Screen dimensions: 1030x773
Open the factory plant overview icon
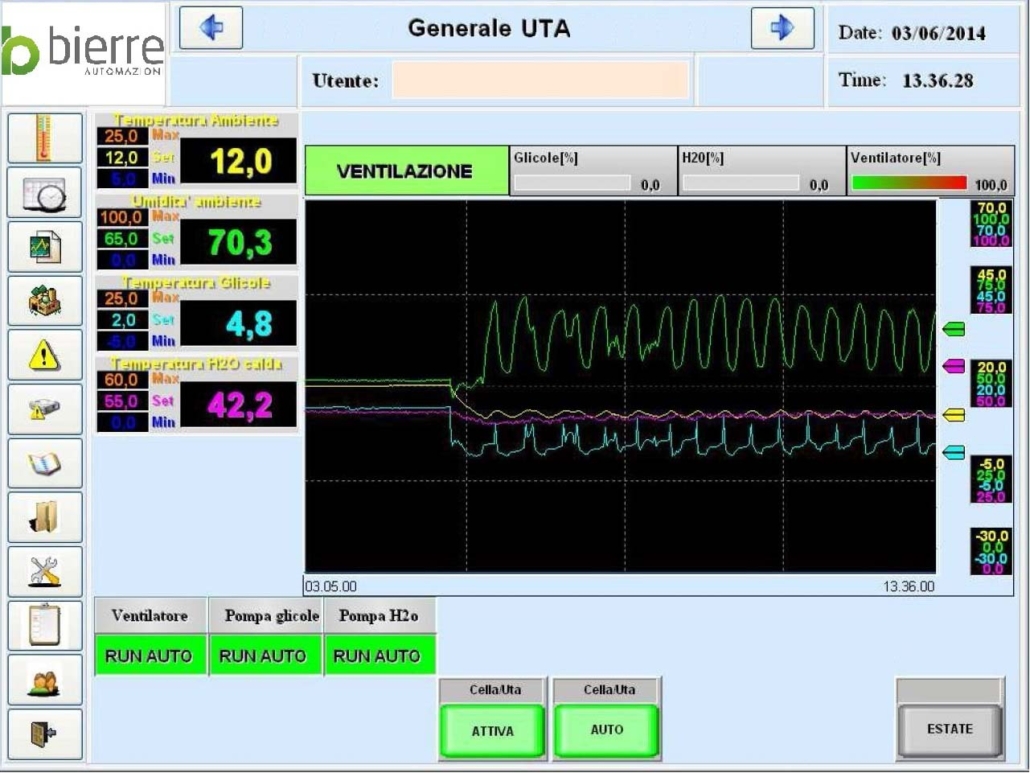pos(44,300)
